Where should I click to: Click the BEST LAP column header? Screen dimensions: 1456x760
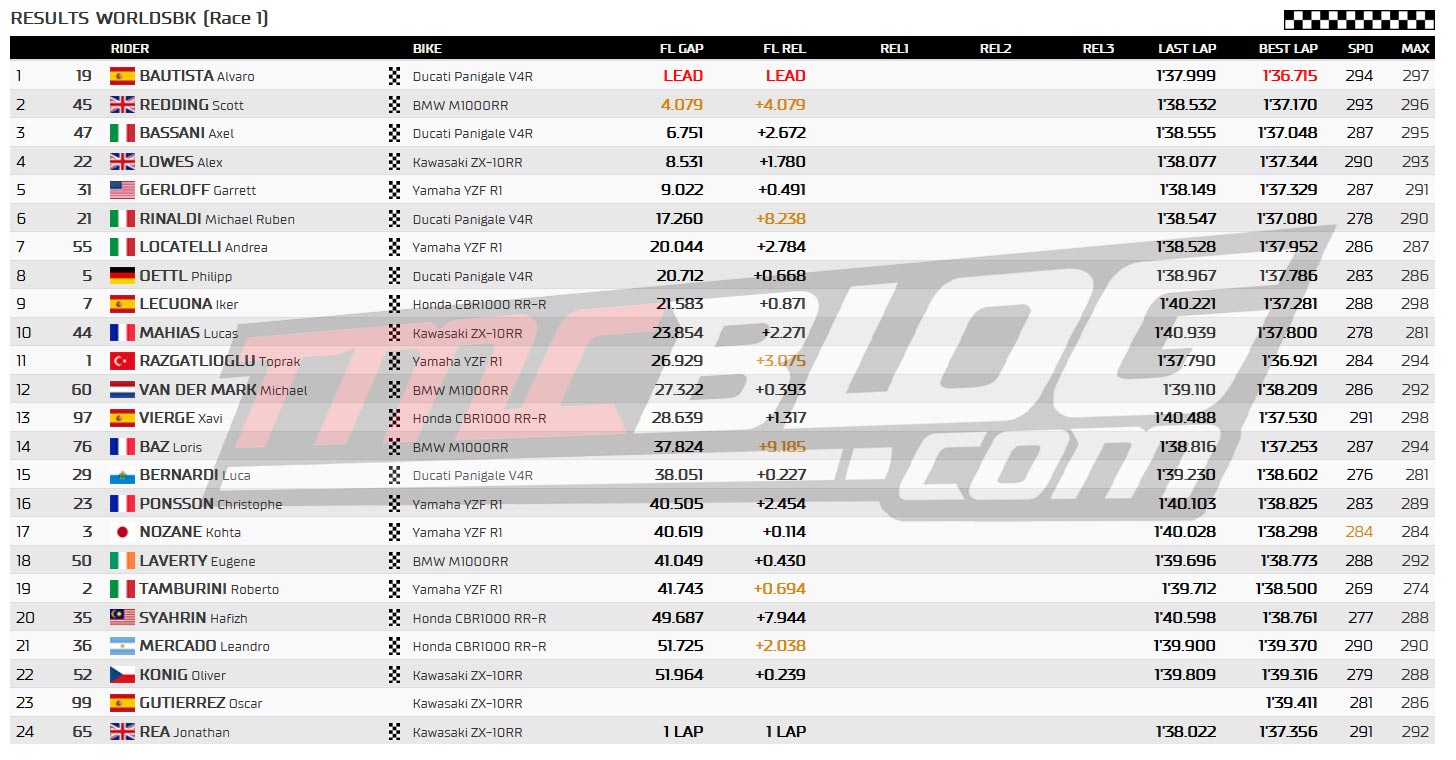(1288, 48)
